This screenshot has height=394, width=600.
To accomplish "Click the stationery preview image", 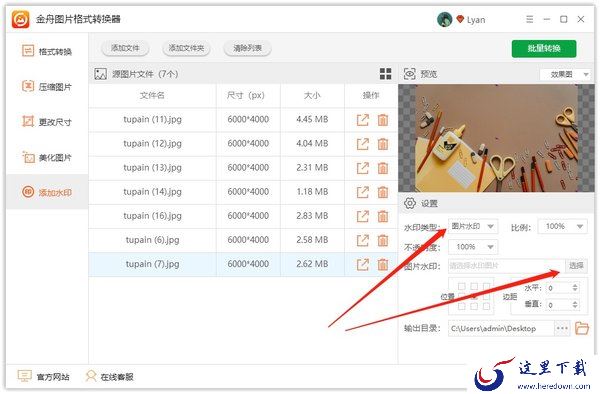I will pos(496,138).
